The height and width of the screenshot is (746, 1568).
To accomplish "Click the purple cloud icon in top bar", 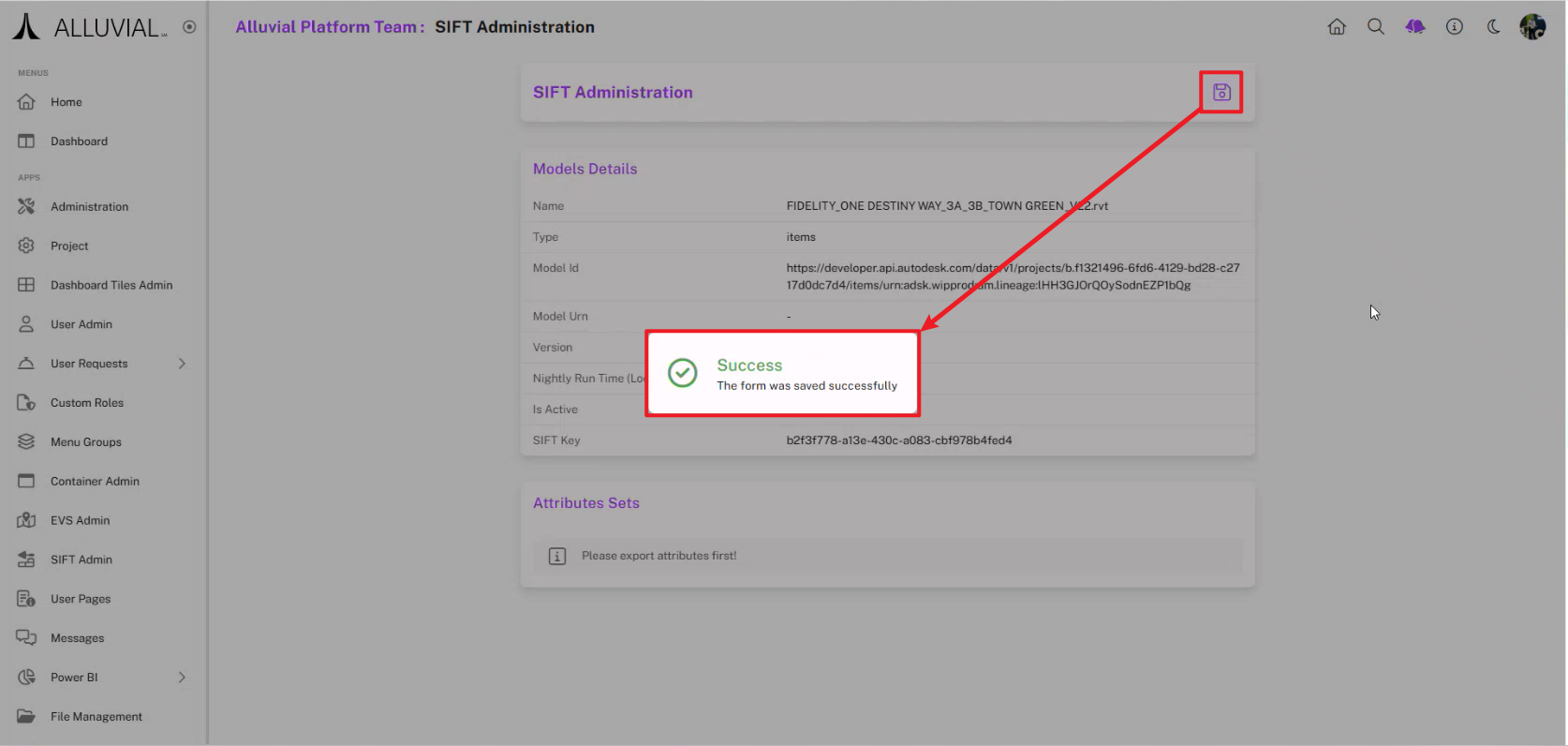I will (x=1415, y=27).
